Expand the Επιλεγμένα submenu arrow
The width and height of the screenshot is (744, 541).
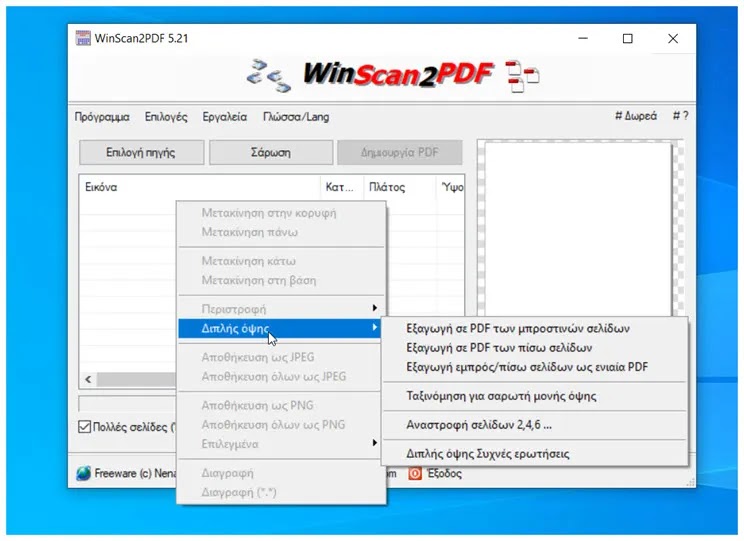tap(374, 443)
